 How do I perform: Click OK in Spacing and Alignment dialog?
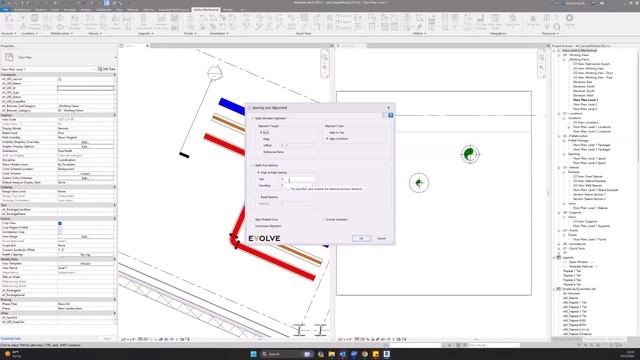(361, 238)
